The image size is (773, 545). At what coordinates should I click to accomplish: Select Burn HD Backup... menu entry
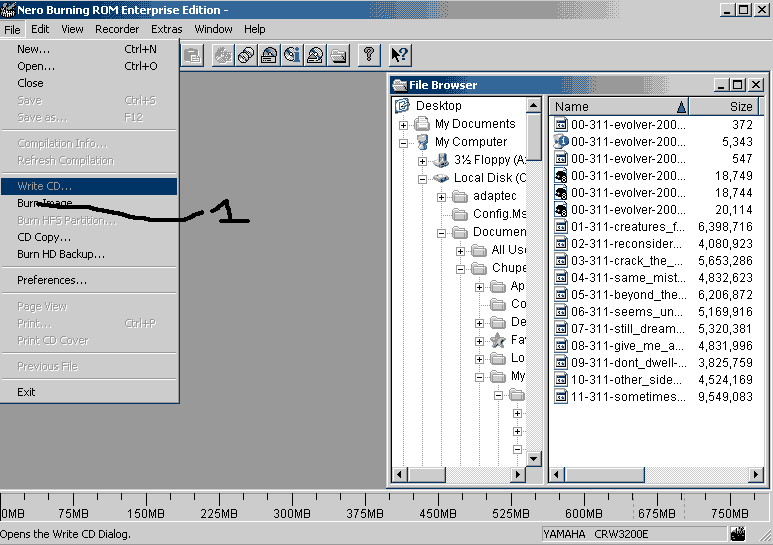(89, 254)
